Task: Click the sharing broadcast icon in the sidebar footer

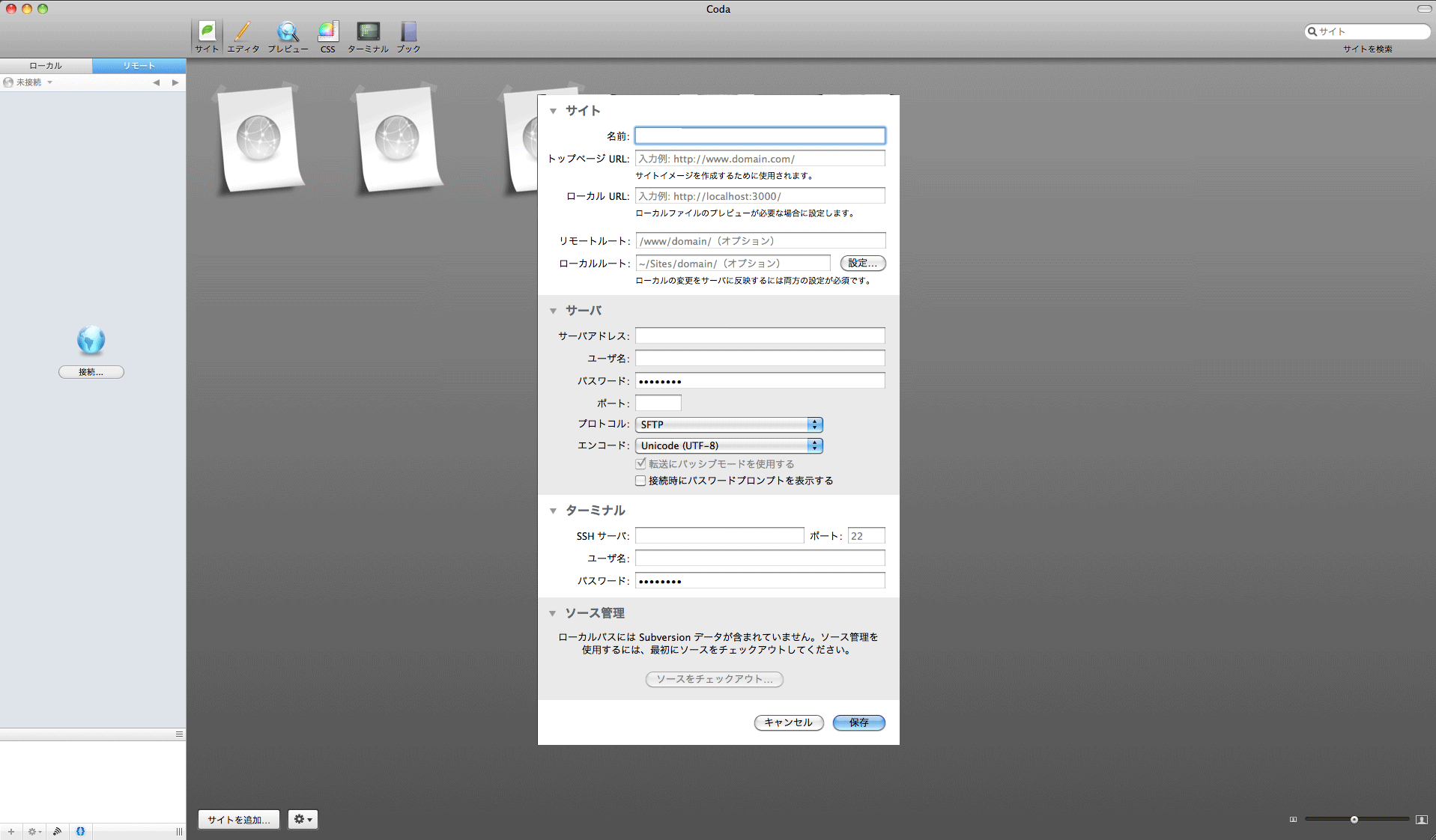Action: tap(57, 831)
